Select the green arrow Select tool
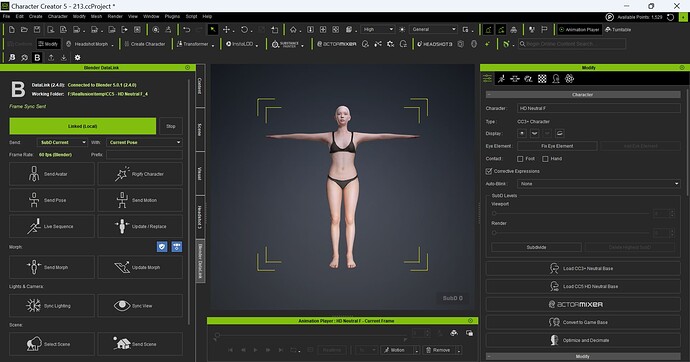Image resolution: width=690 pixels, height=362 pixels. point(213,29)
